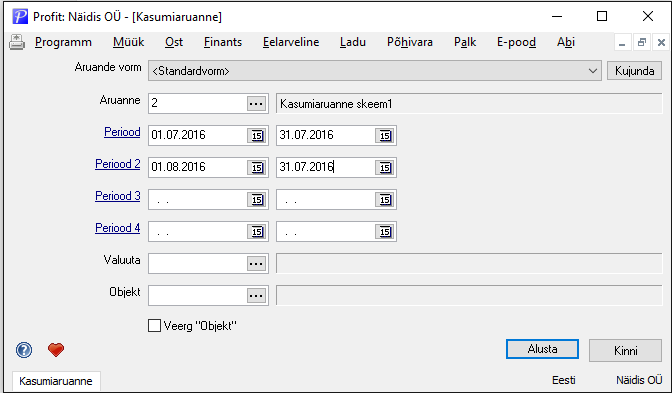Click the Profit app logo in title bar
672x393 pixels.
pos(20,17)
